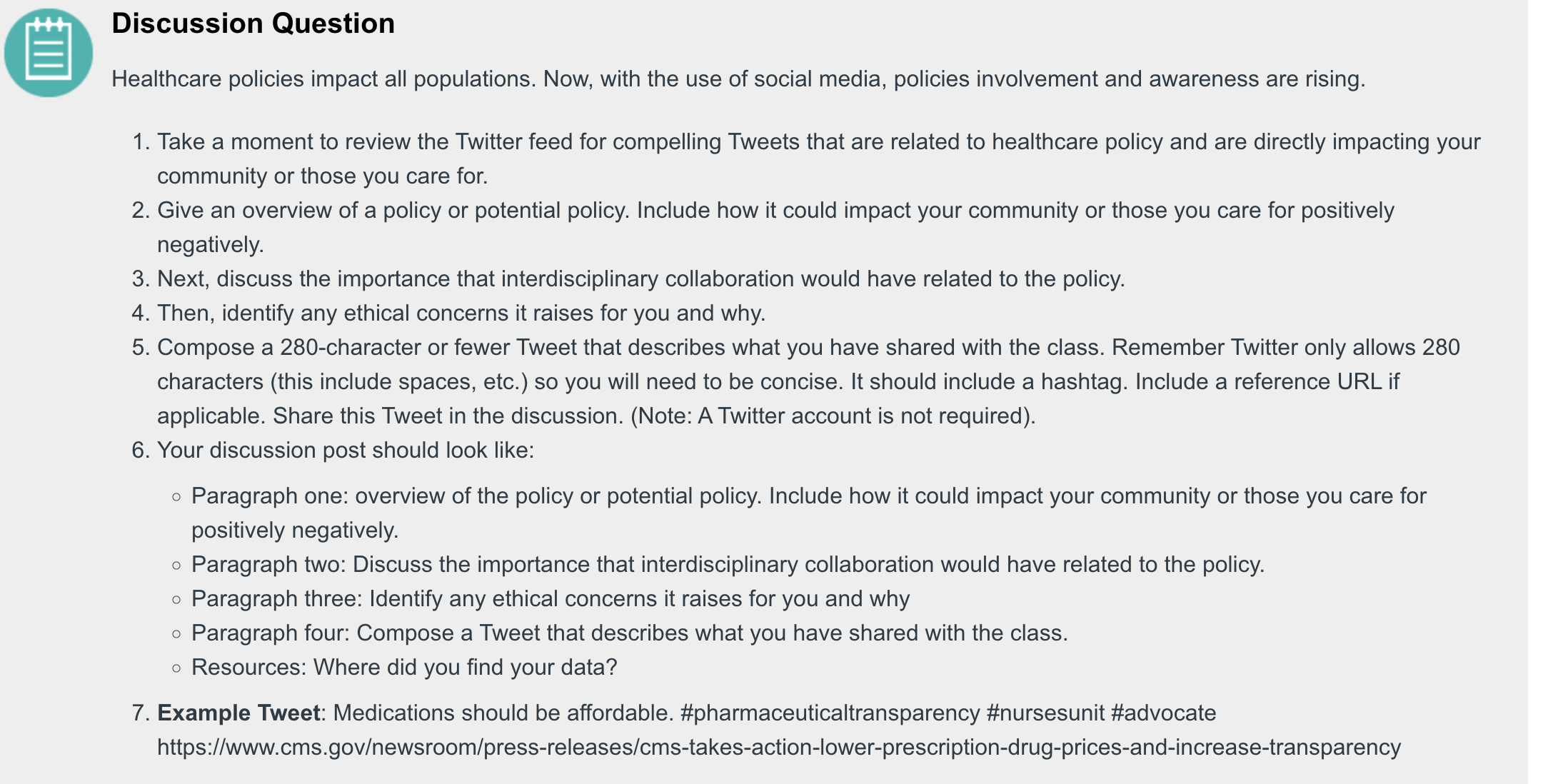Click the Paragraph one bullet text
This screenshot has width=1558, height=784.
tap(809, 513)
